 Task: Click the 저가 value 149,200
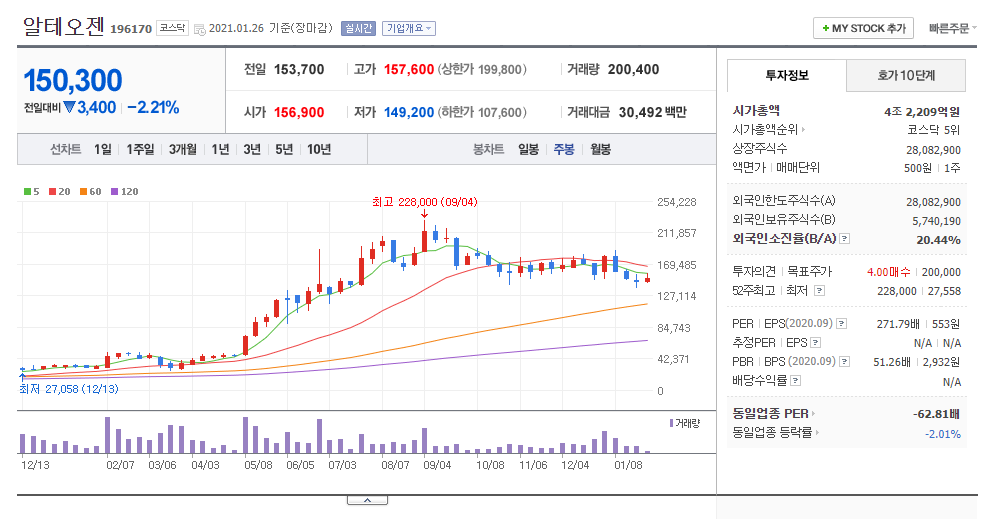coord(409,112)
